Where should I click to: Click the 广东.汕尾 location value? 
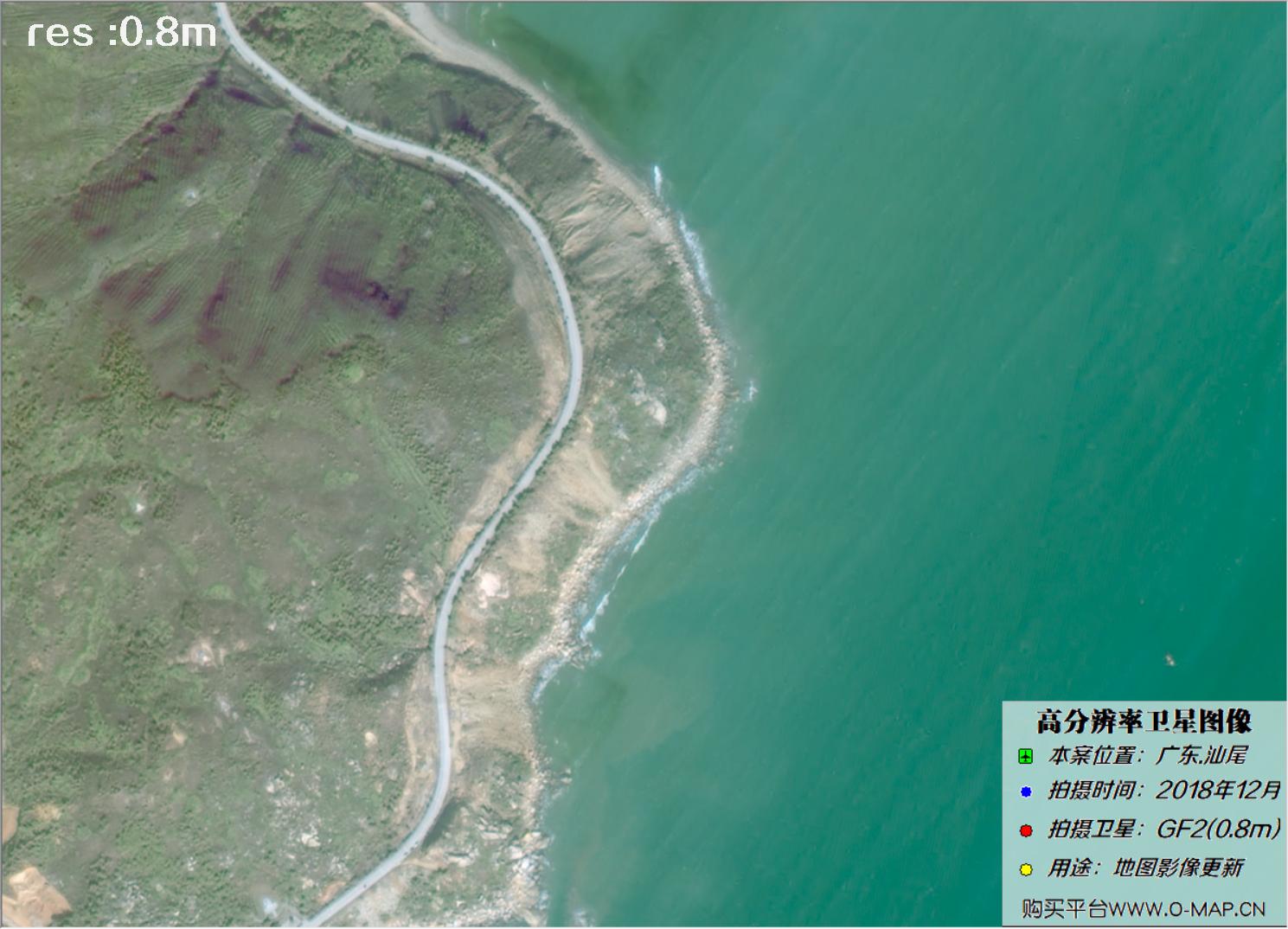point(1201,755)
